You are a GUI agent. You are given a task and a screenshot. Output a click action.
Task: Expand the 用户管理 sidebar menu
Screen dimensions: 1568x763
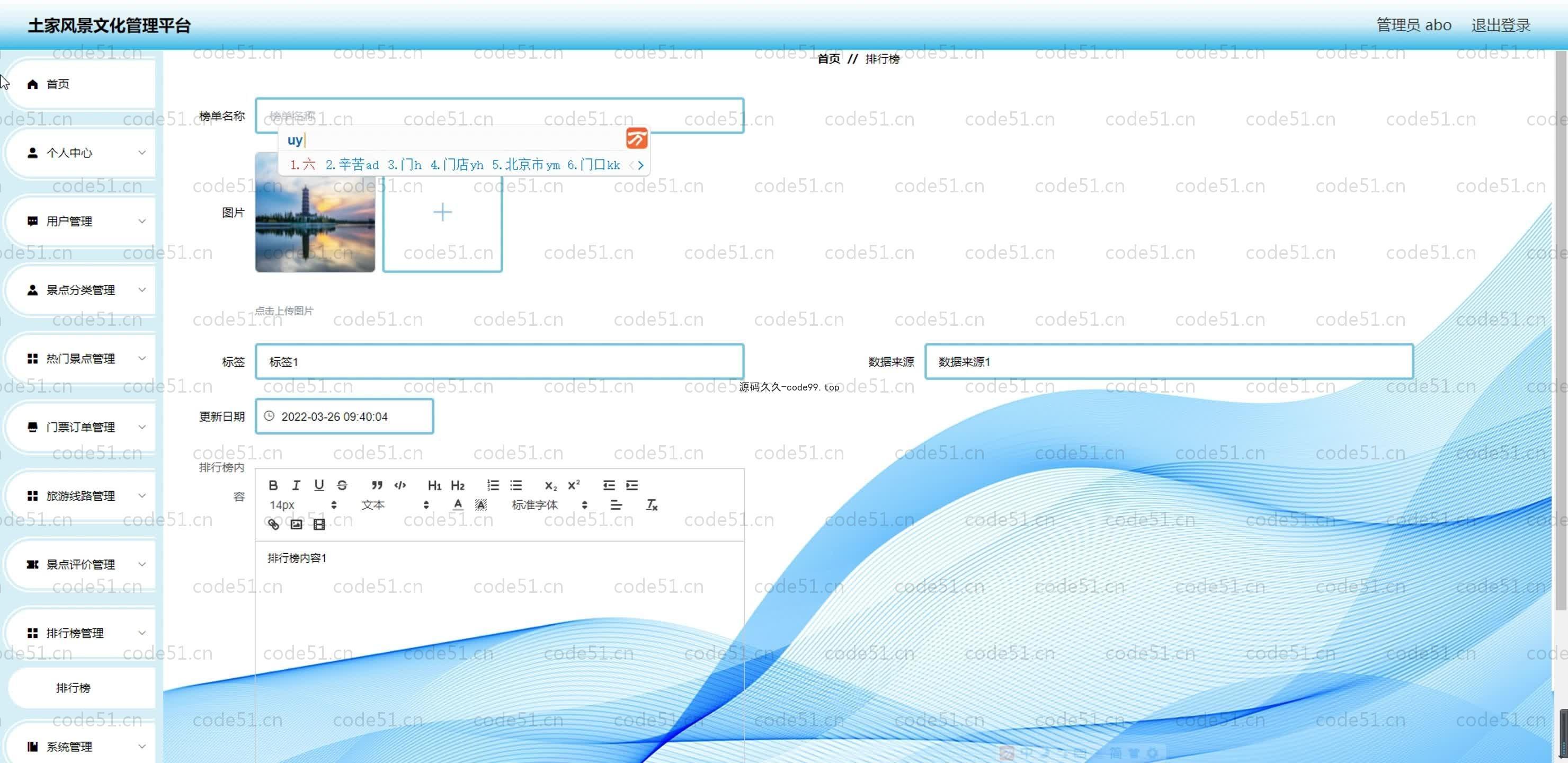pyautogui.click(x=81, y=221)
